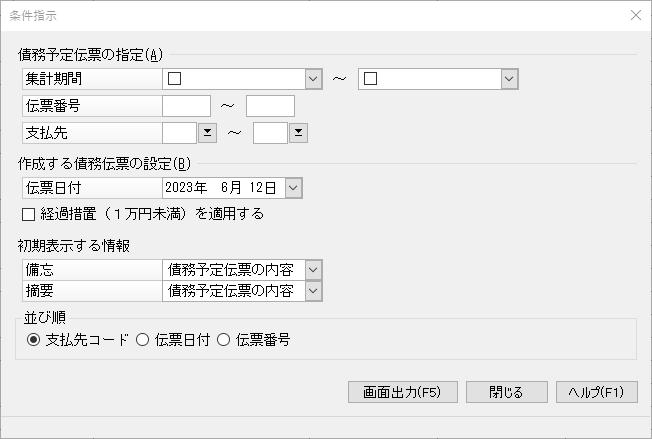Image resolution: width=652 pixels, height=439 pixels.
Task: Expand the 備忘 dropdown list
Action: click(314, 270)
